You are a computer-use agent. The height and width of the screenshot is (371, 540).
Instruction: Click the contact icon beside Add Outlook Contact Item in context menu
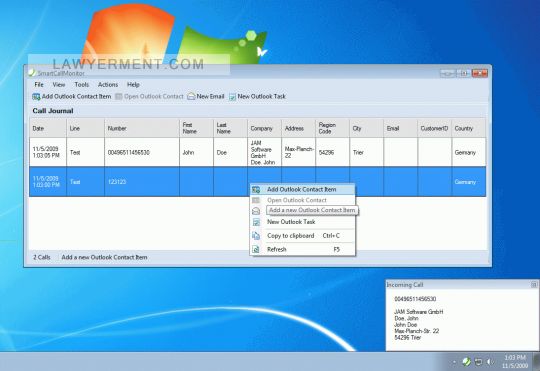point(256,189)
